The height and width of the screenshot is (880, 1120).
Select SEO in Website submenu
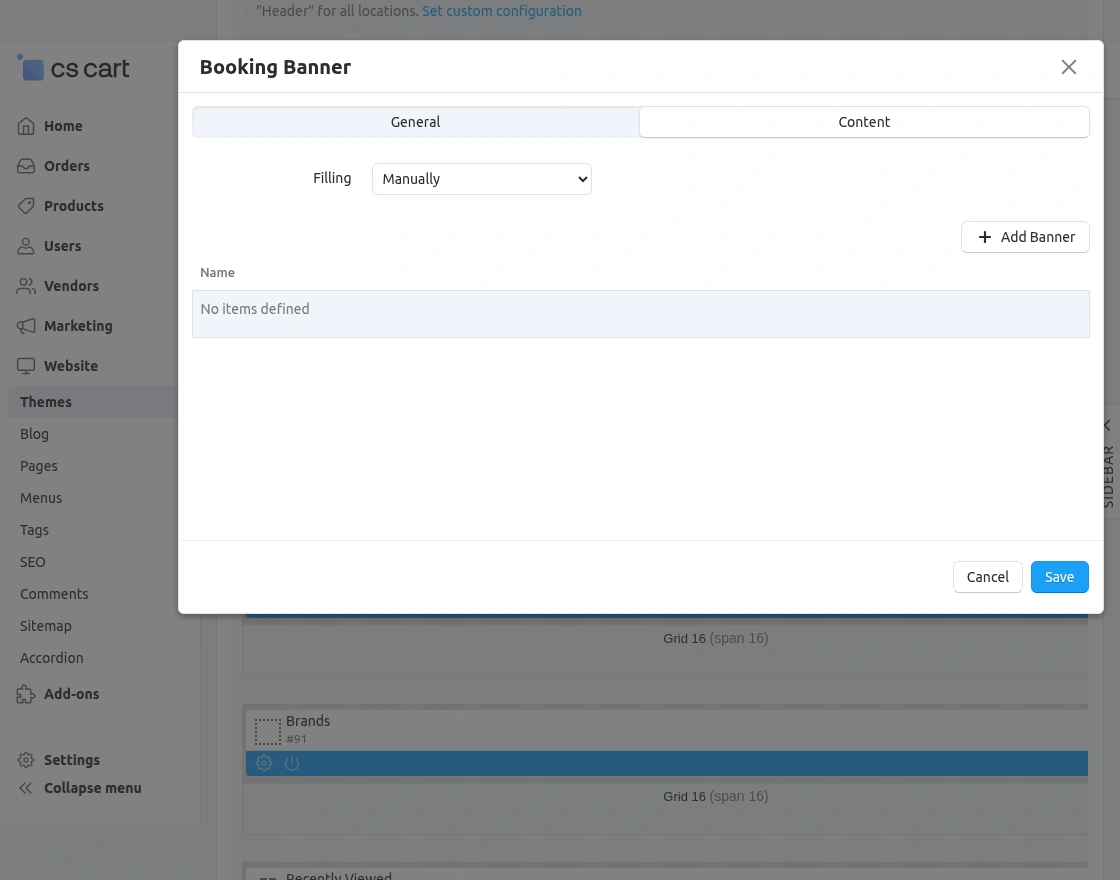pos(33,562)
